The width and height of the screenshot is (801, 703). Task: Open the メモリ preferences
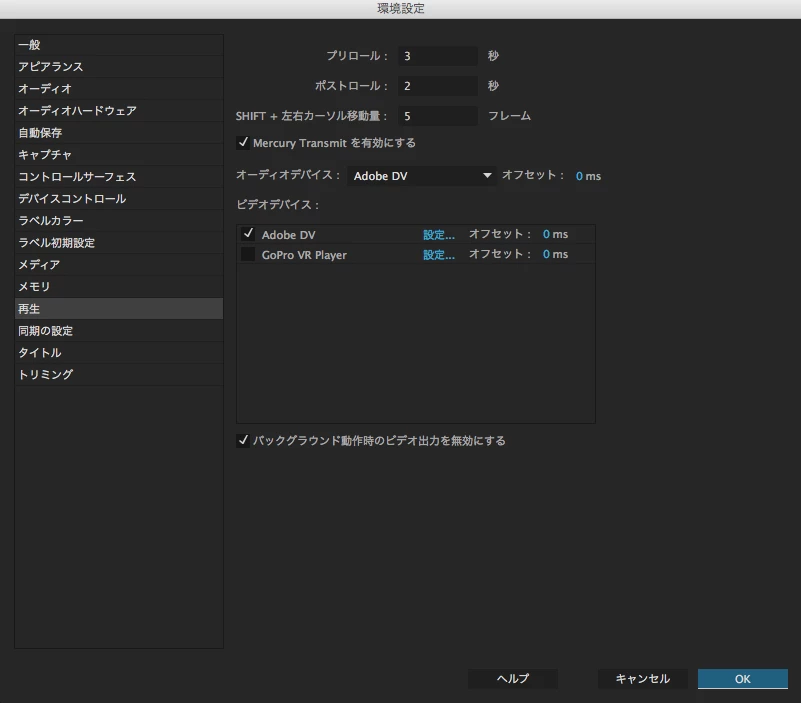click(x=119, y=287)
